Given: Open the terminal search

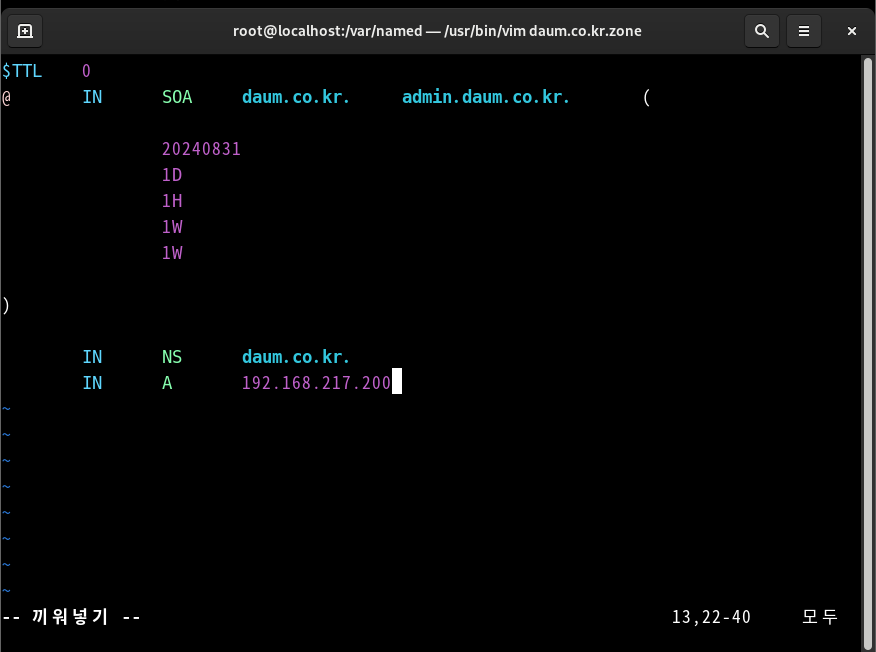Looking at the screenshot, I should click(761, 31).
